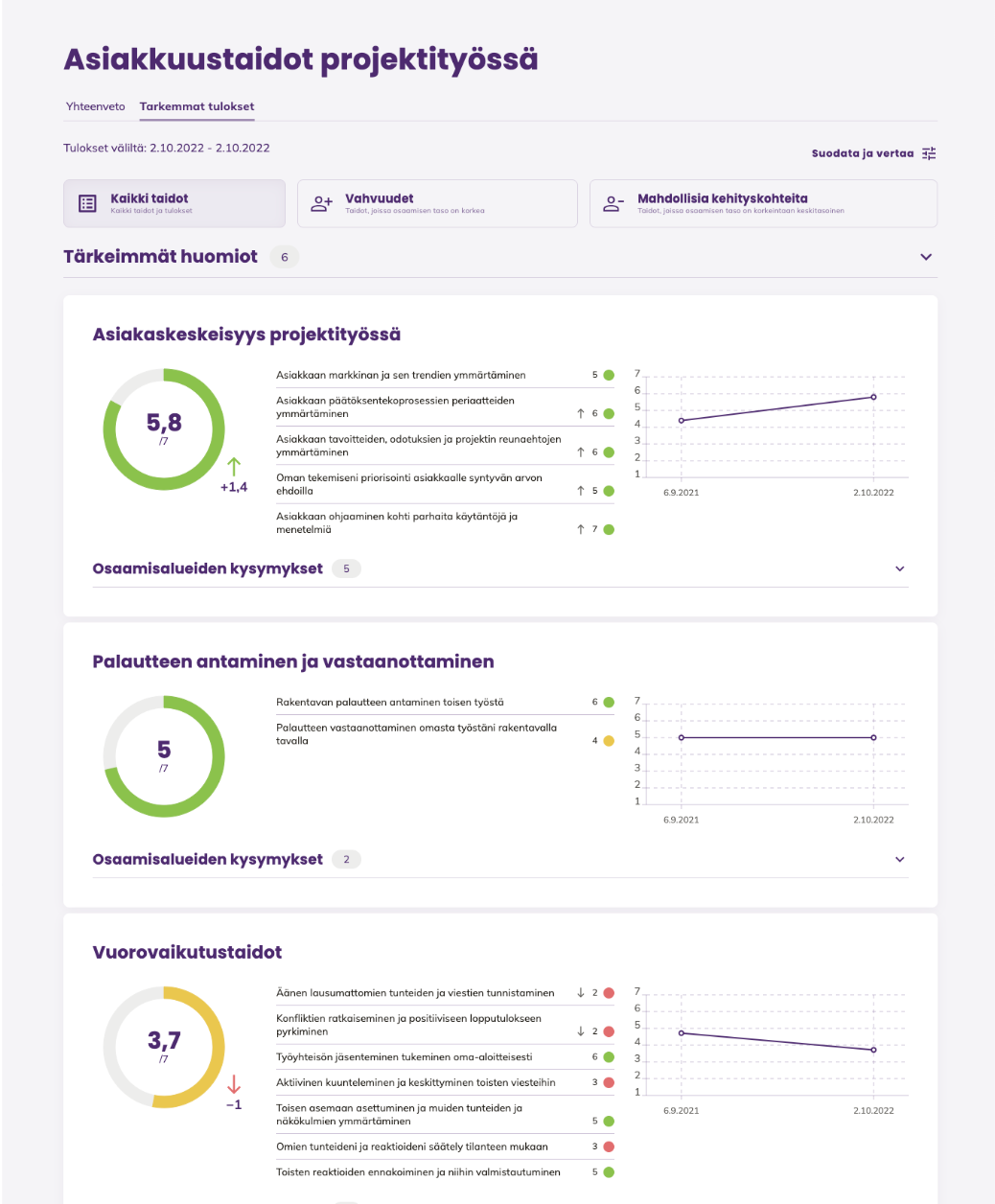Click red dot on Aktiivinen kuunteleminen row
The height and width of the screenshot is (1204, 995).
[x=608, y=1082]
